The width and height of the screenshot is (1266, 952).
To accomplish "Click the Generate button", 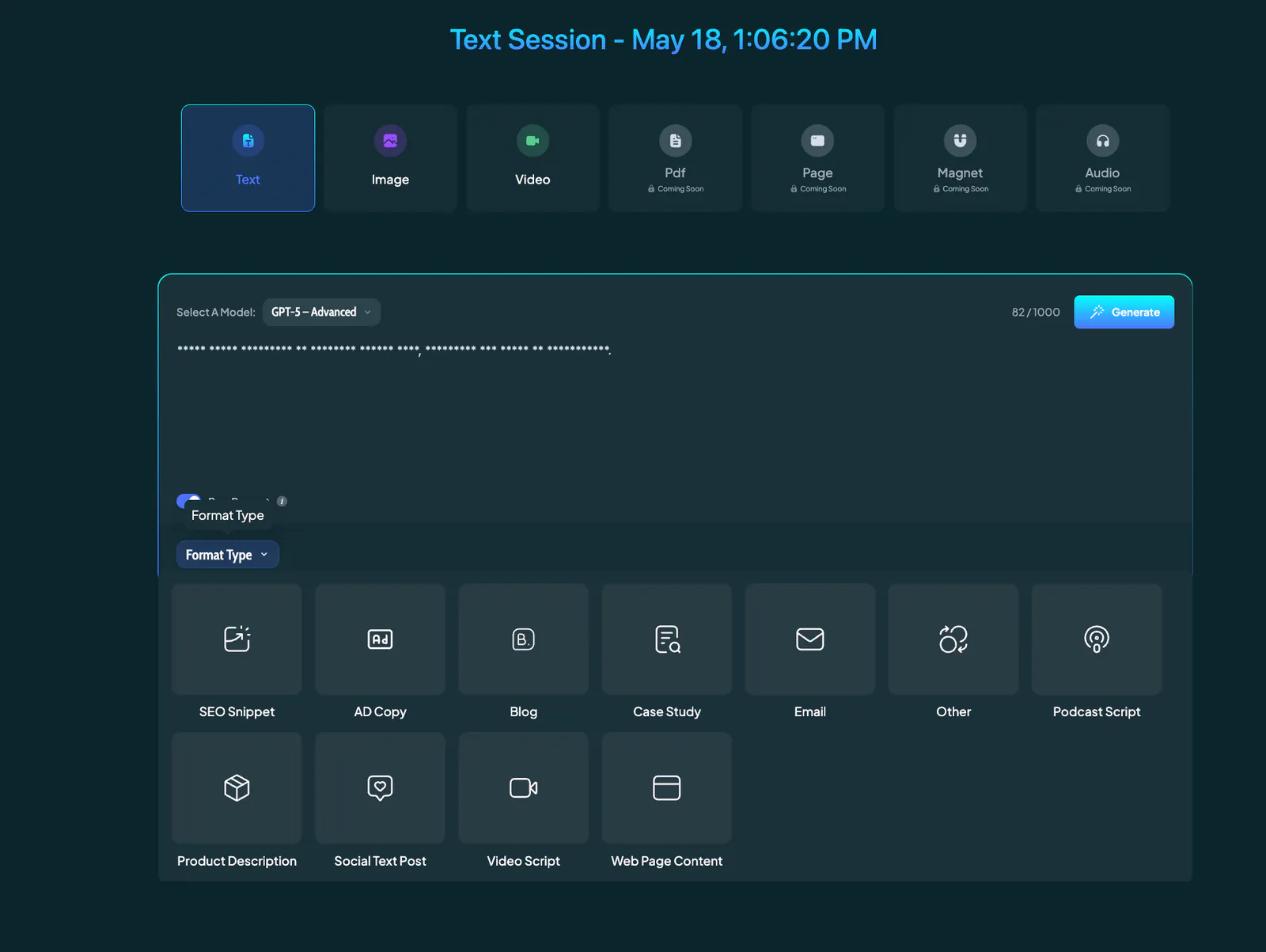I will pos(1124,312).
